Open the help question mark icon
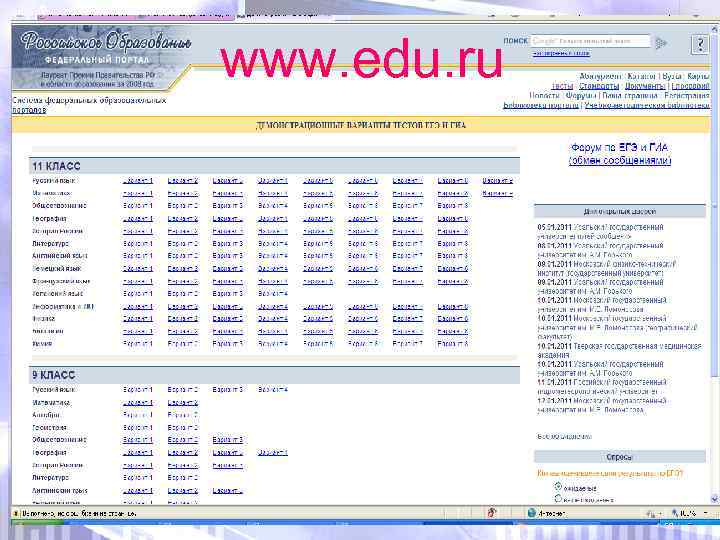The height and width of the screenshot is (540, 720). (700, 45)
